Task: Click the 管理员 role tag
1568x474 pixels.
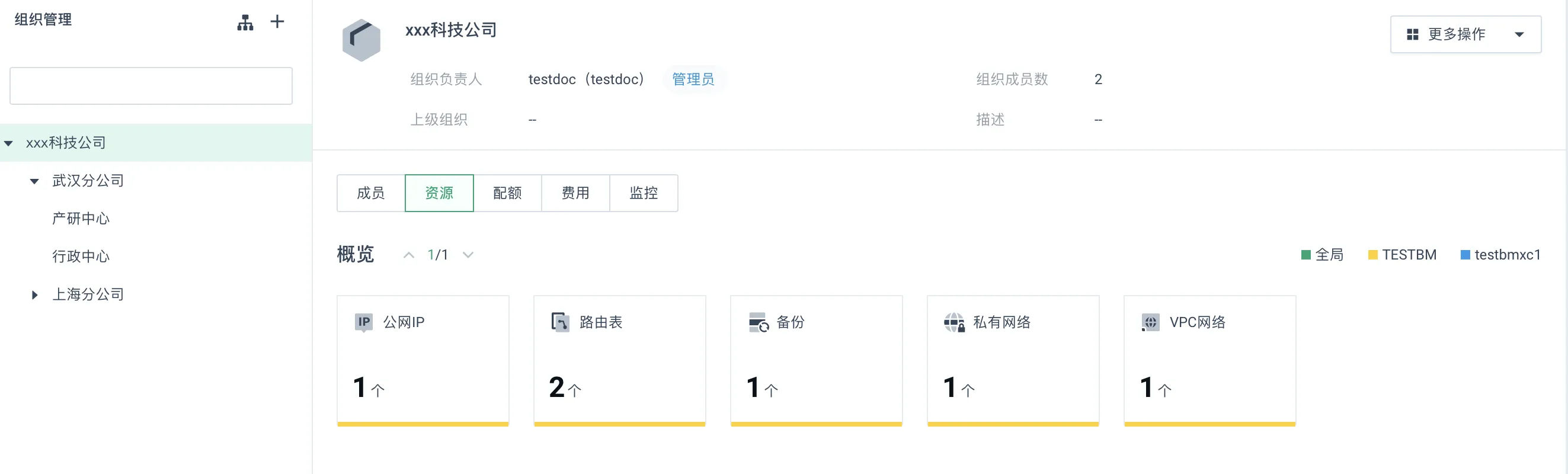Action: click(x=693, y=80)
